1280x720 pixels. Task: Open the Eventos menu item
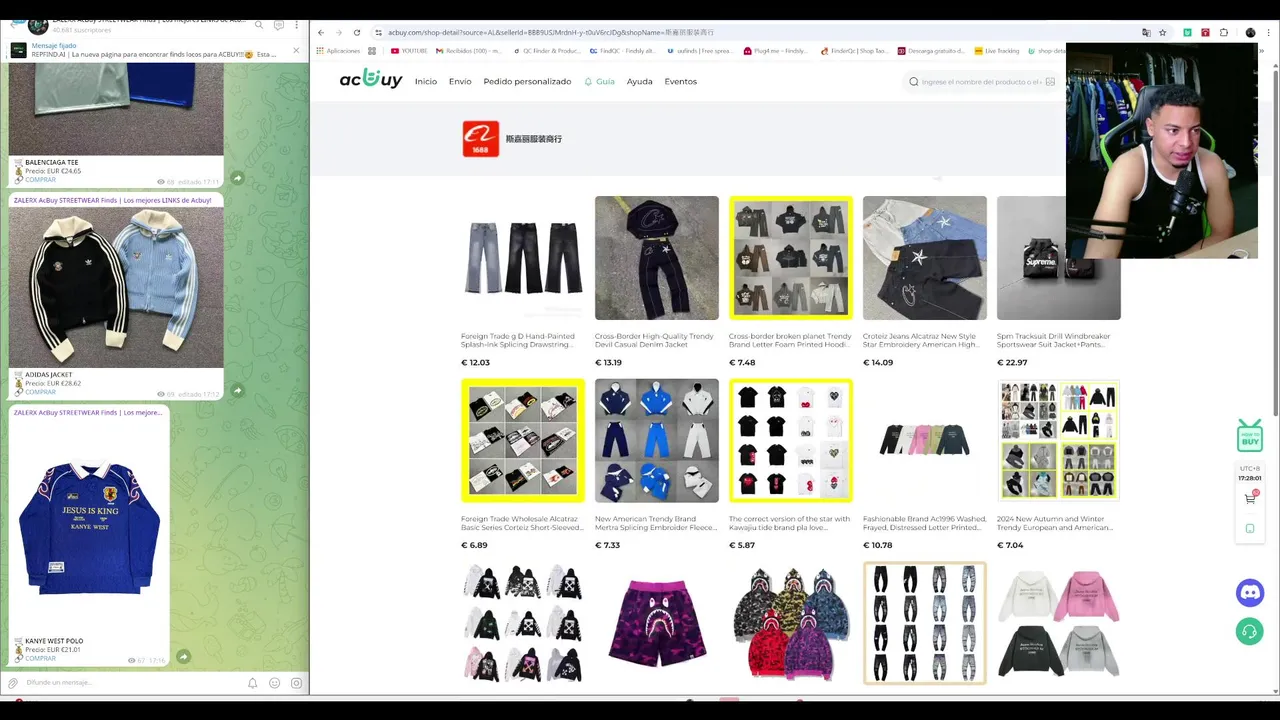[x=681, y=81]
